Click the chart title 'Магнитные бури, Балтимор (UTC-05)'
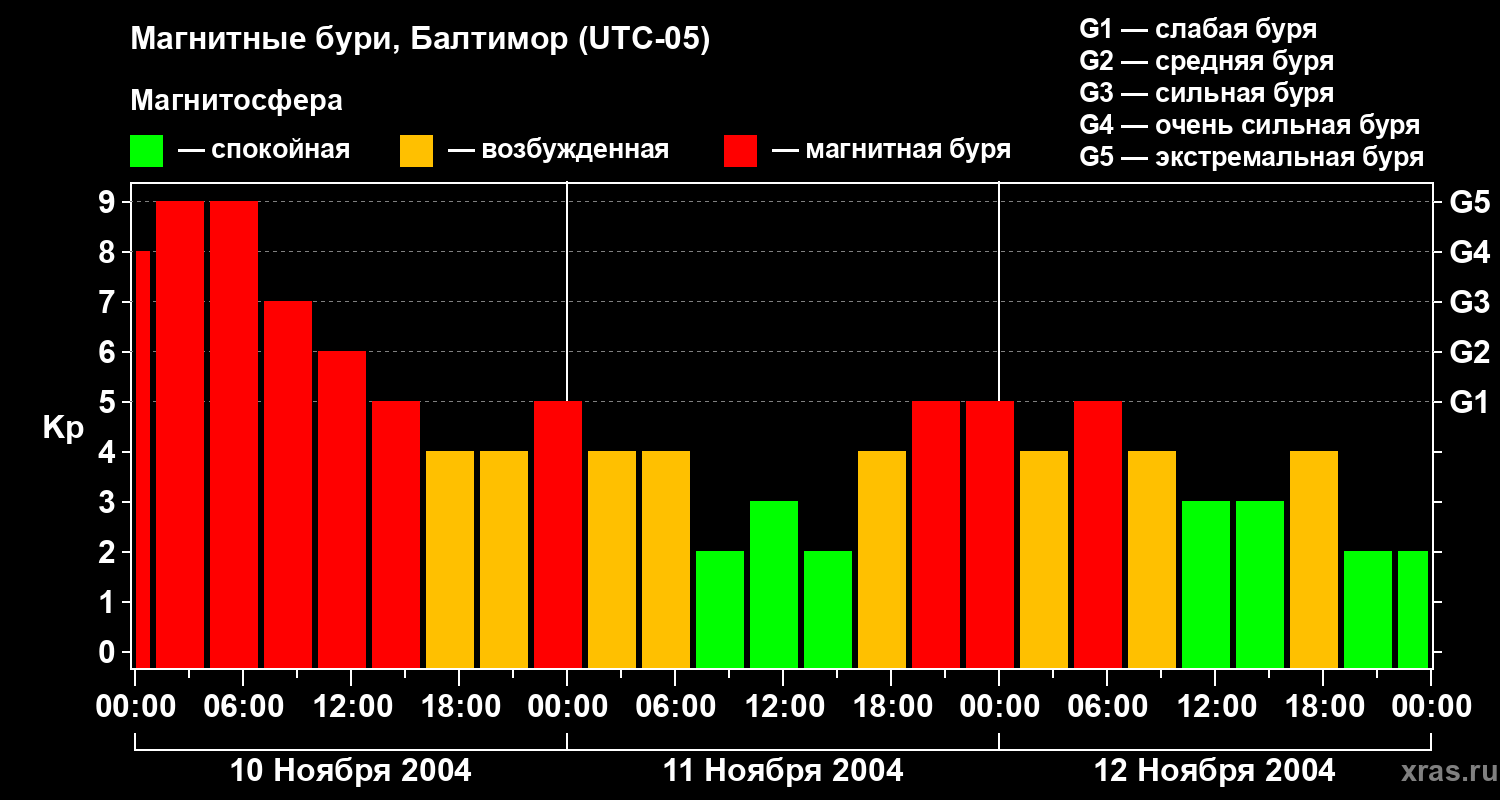The width and height of the screenshot is (1500, 800). click(420, 40)
